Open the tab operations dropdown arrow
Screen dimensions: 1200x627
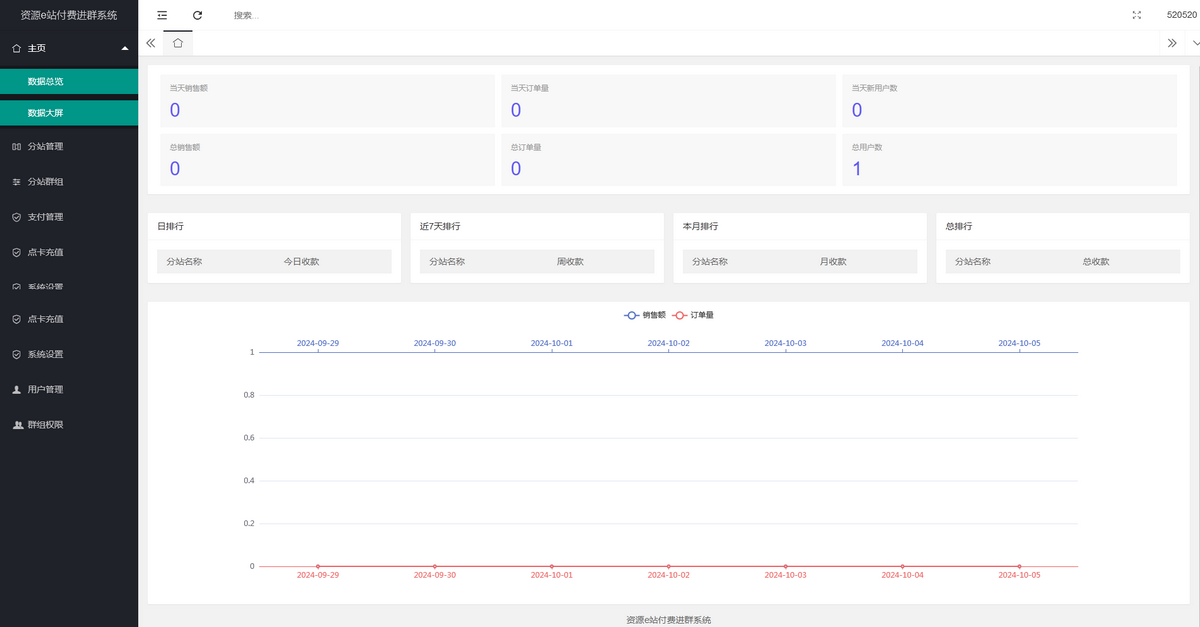click(x=1195, y=43)
